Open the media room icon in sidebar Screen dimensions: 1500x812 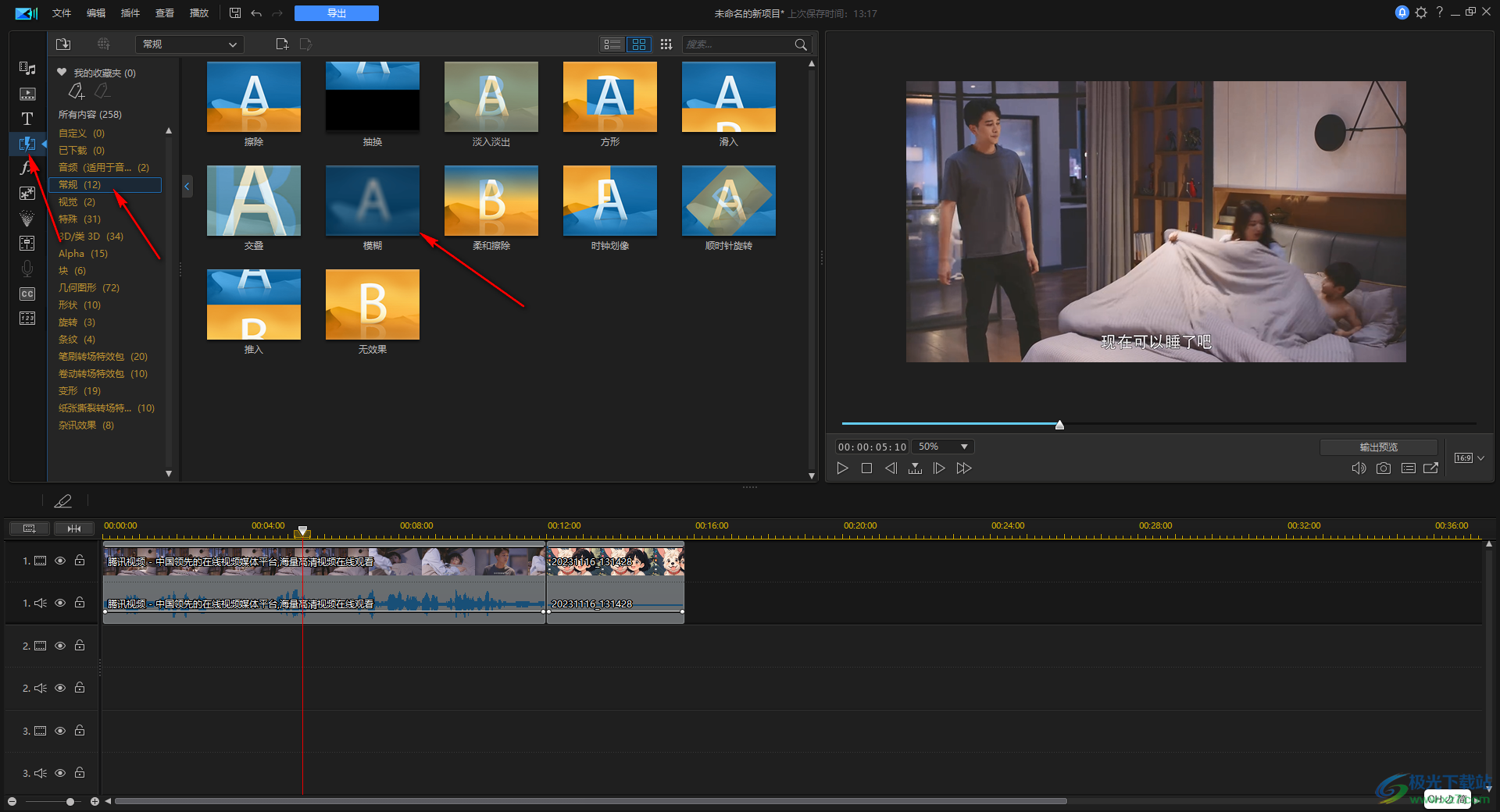tap(27, 69)
